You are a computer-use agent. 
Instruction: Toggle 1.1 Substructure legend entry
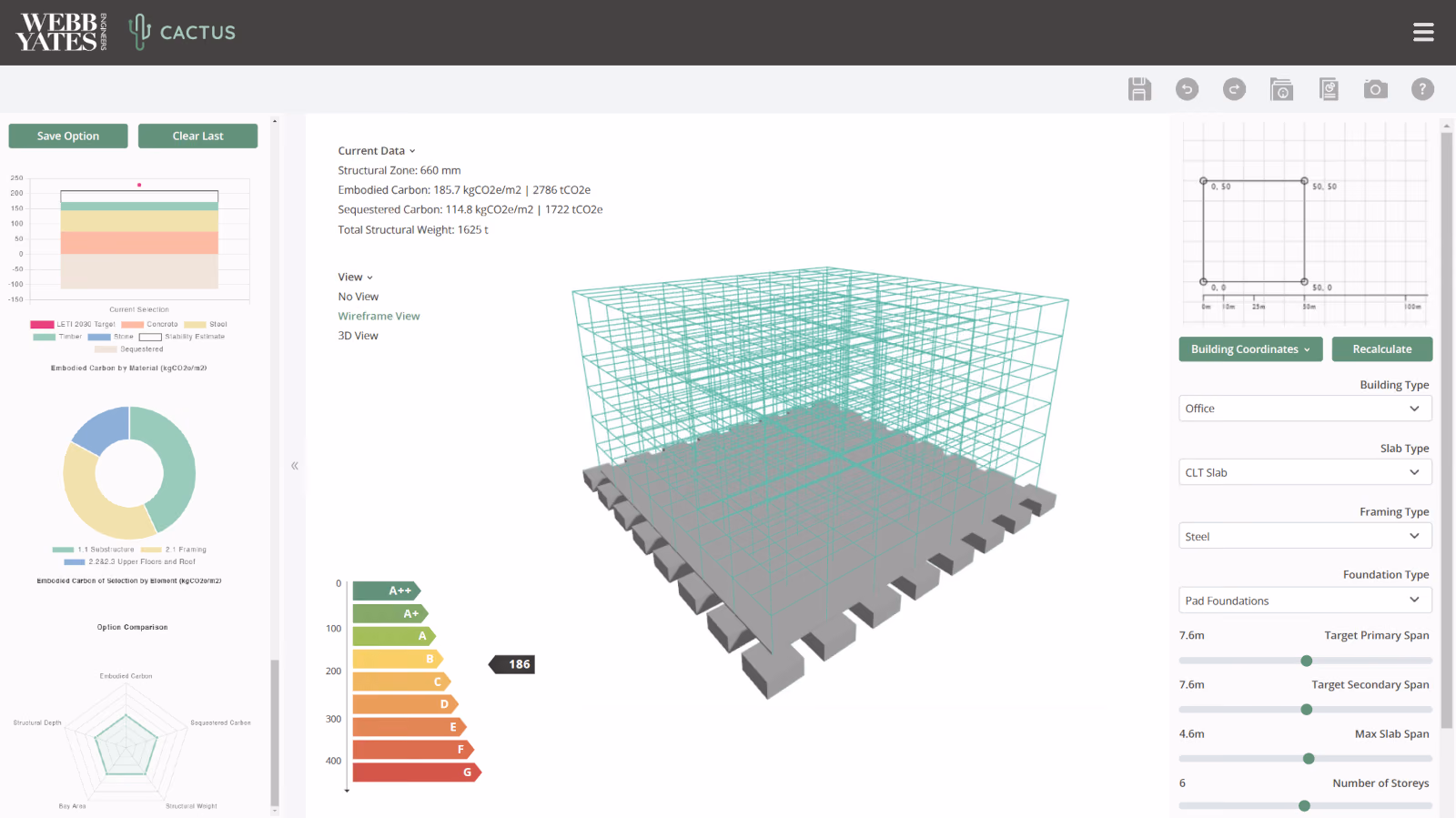point(93,550)
